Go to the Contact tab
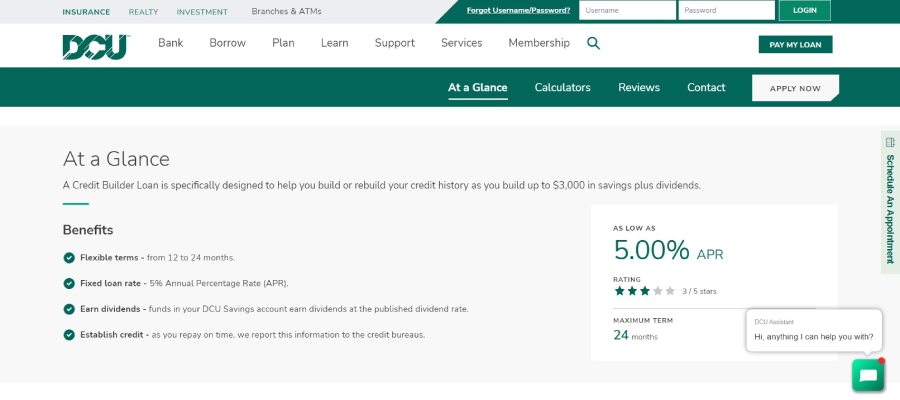This screenshot has height=400, width=900. tap(706, 88)
